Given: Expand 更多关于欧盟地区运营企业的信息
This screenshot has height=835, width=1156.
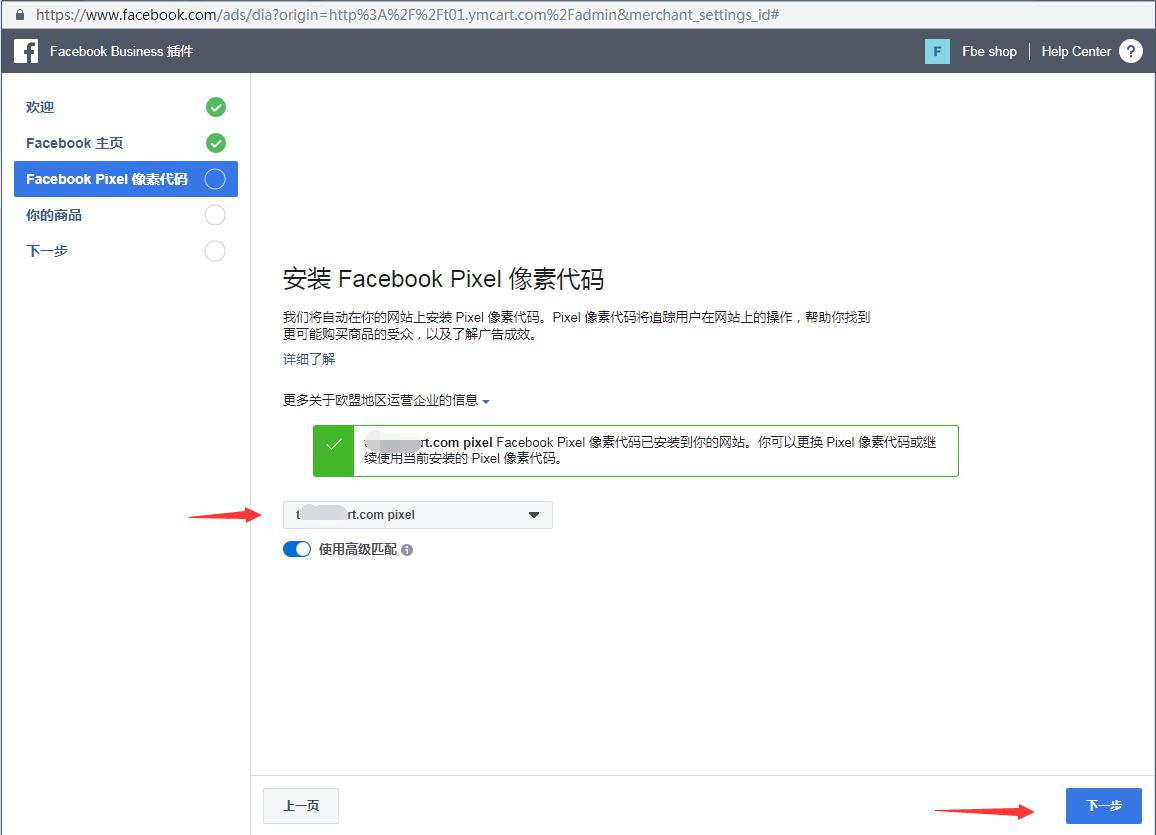Looking at the screenshot, I should coord(386,401).
